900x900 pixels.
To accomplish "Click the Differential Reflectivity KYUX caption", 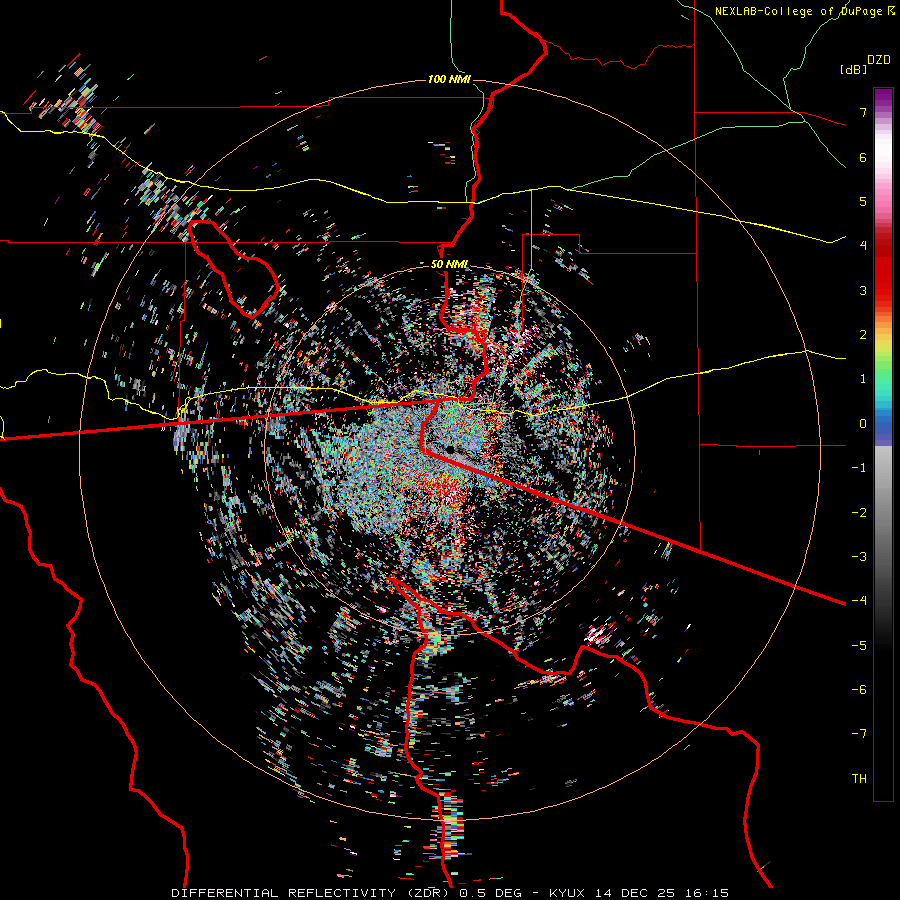I will 450,893.
